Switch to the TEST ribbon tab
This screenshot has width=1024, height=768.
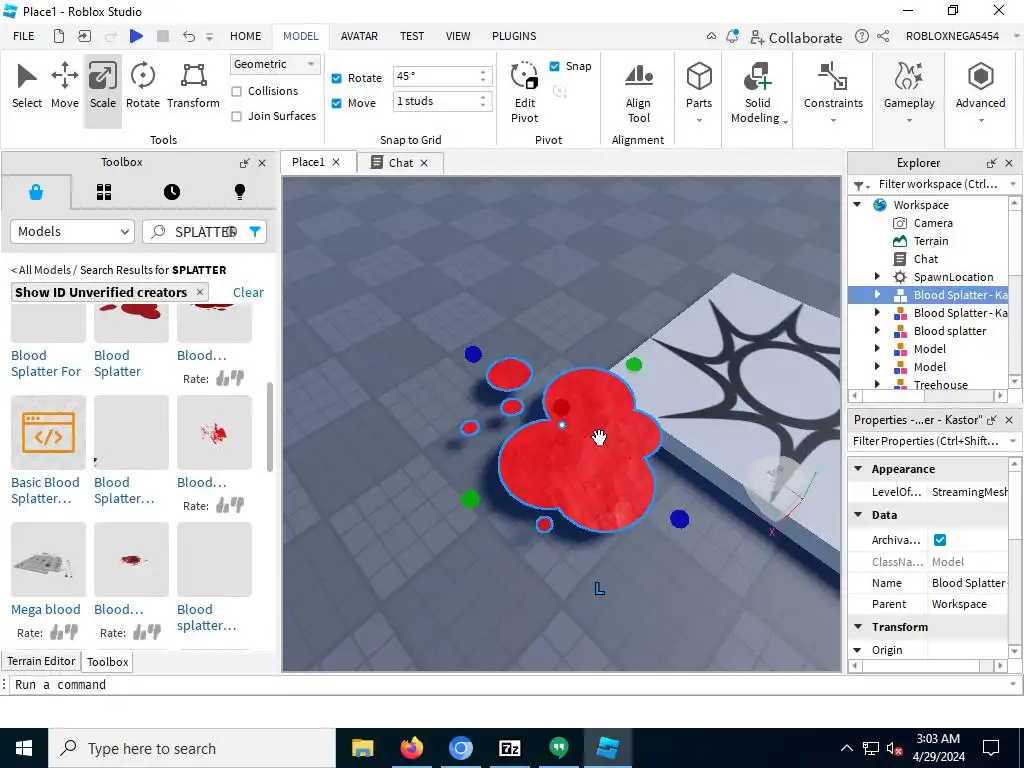point(411,36)
